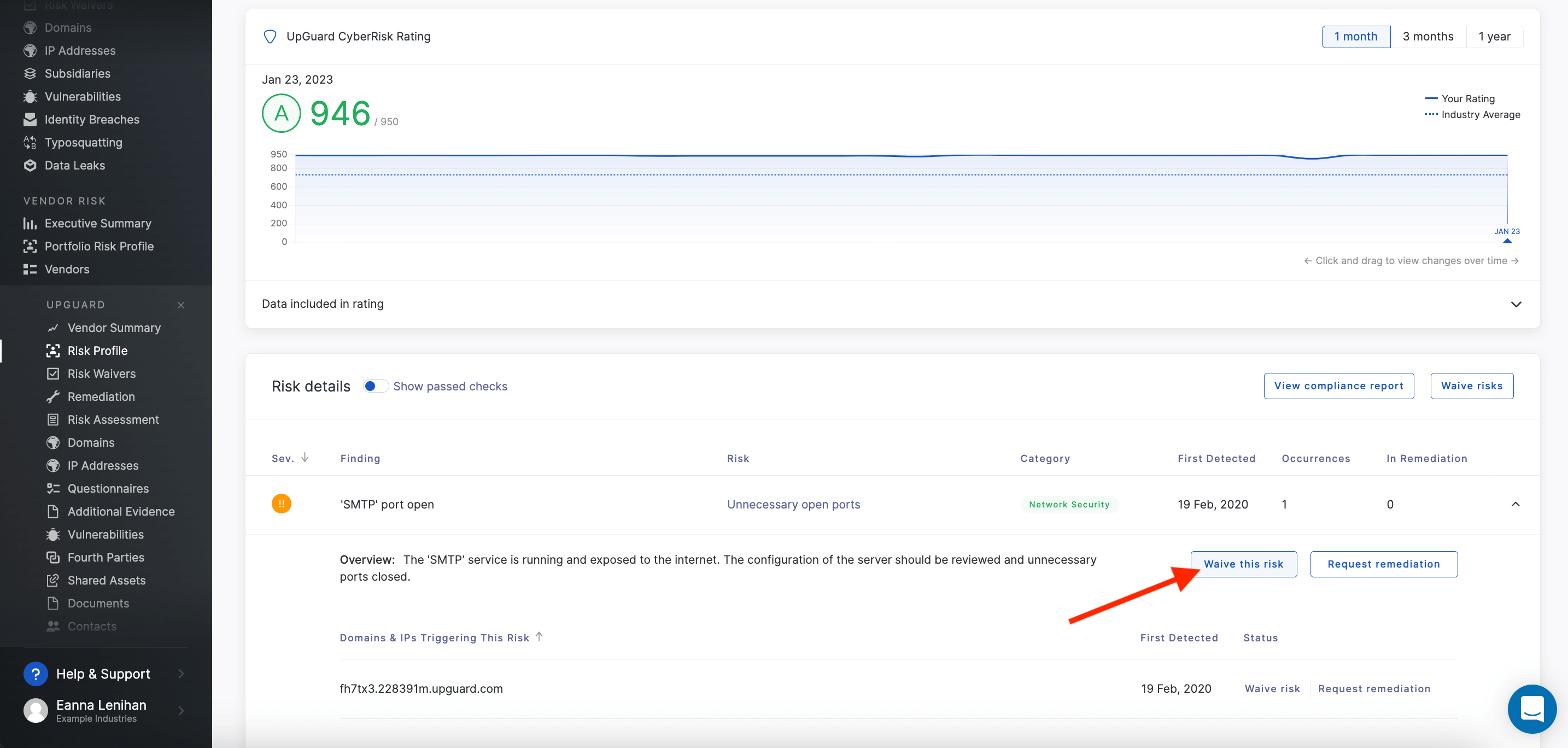Click the Typosquatting icon in sidebar
The image size is (1568, 748).
[x=30, y=142]
